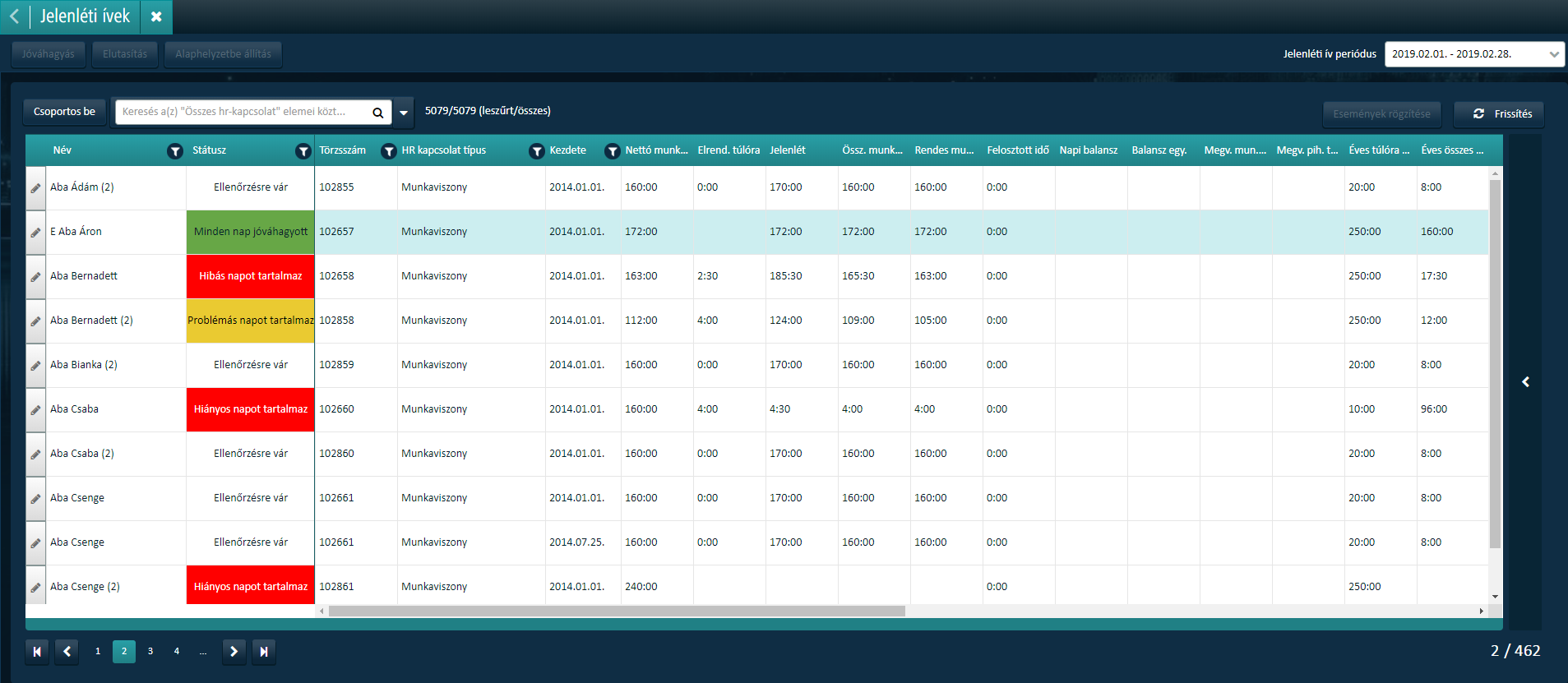
Task: Click red 'Hibás napot tartalmaz' status cell
Action: (x=251, y=277)
